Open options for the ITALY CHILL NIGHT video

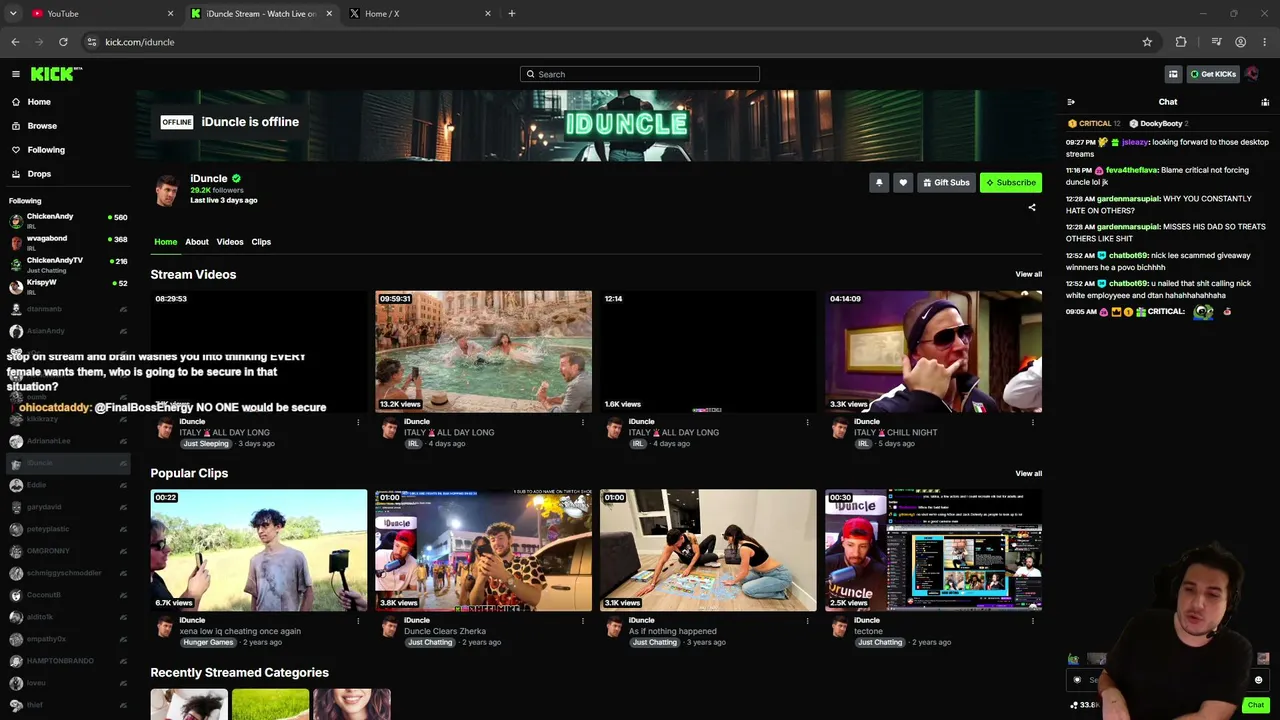(1032, 422)
